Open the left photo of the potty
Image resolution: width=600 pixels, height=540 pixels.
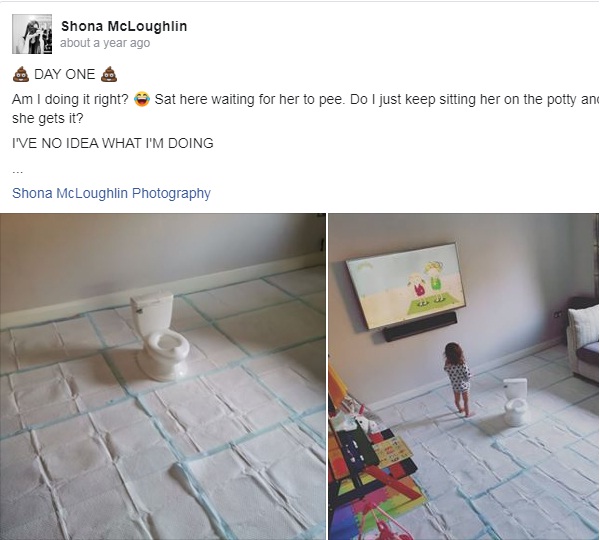point(163,377)
